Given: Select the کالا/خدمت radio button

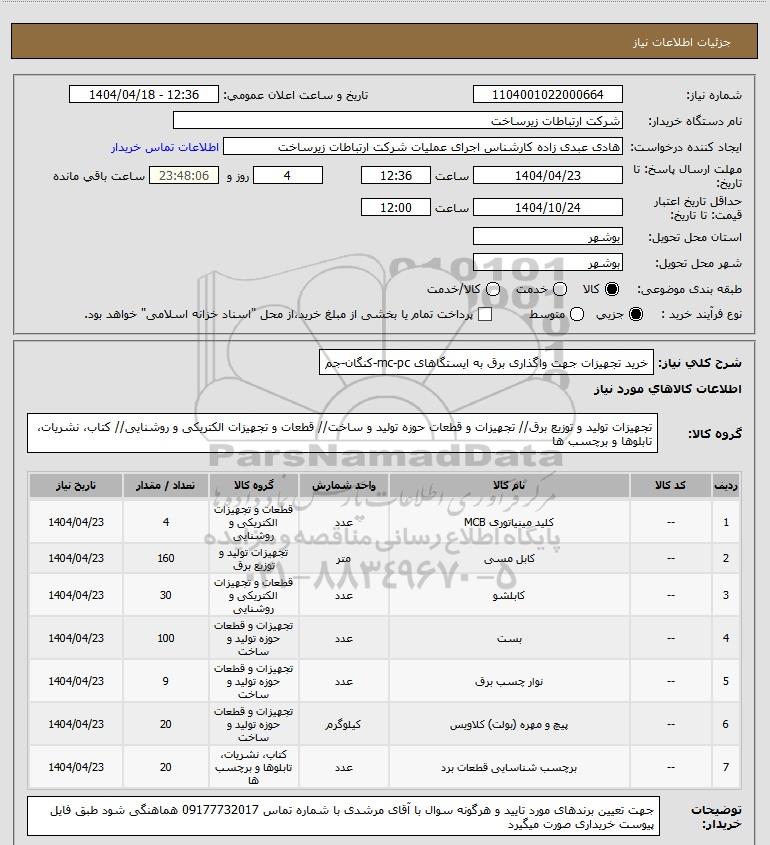Looking at the screenshot, I should (x=492, y=289).
